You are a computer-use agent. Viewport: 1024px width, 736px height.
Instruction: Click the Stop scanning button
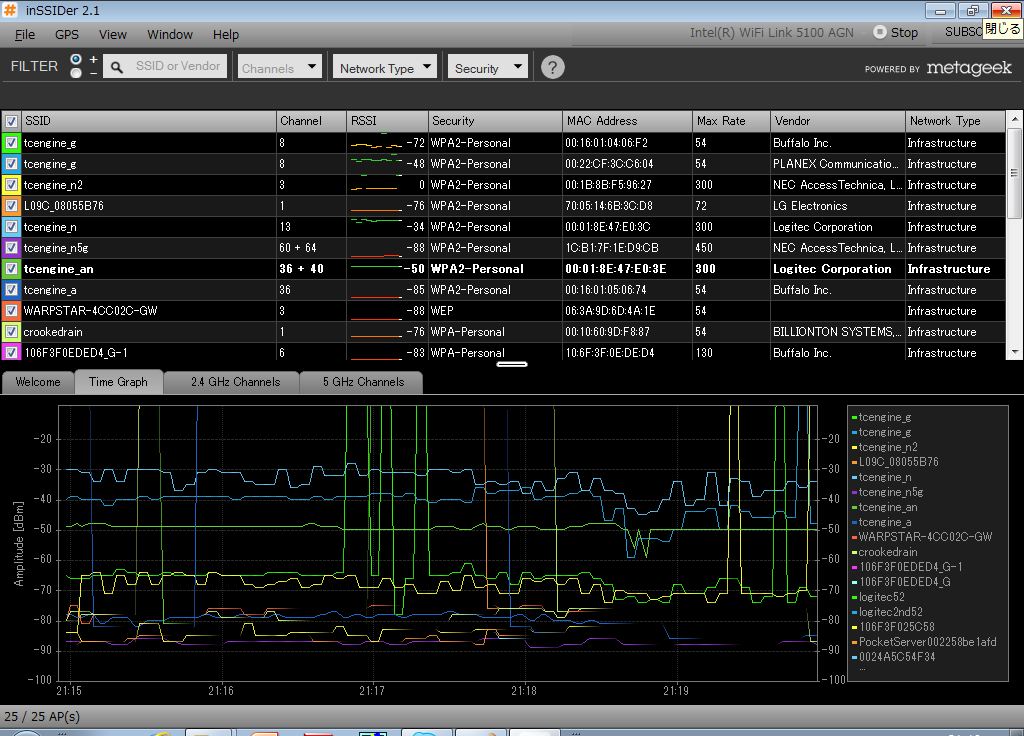coord(895,32)
